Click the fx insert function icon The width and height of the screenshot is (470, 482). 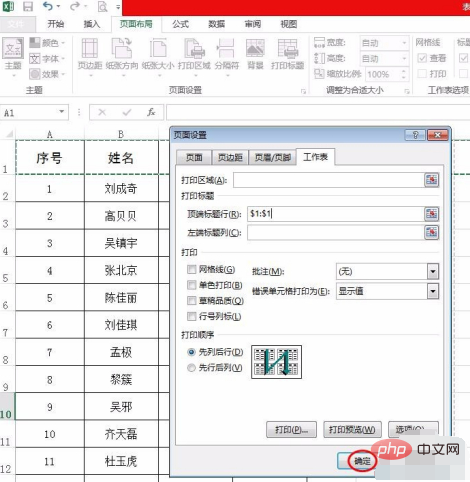(x=151, y=112)
